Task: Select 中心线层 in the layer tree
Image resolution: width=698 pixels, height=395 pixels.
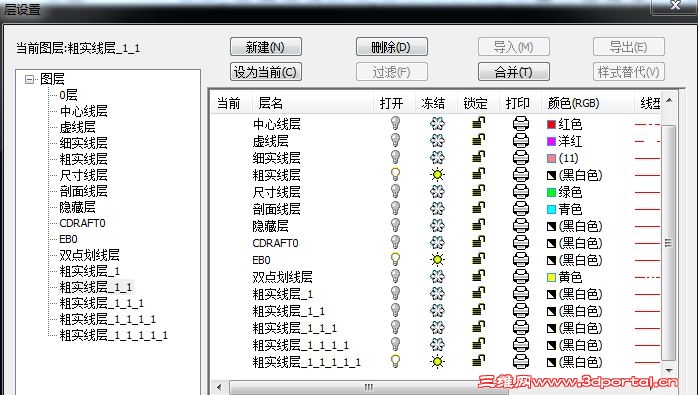Action: [84, 111]
